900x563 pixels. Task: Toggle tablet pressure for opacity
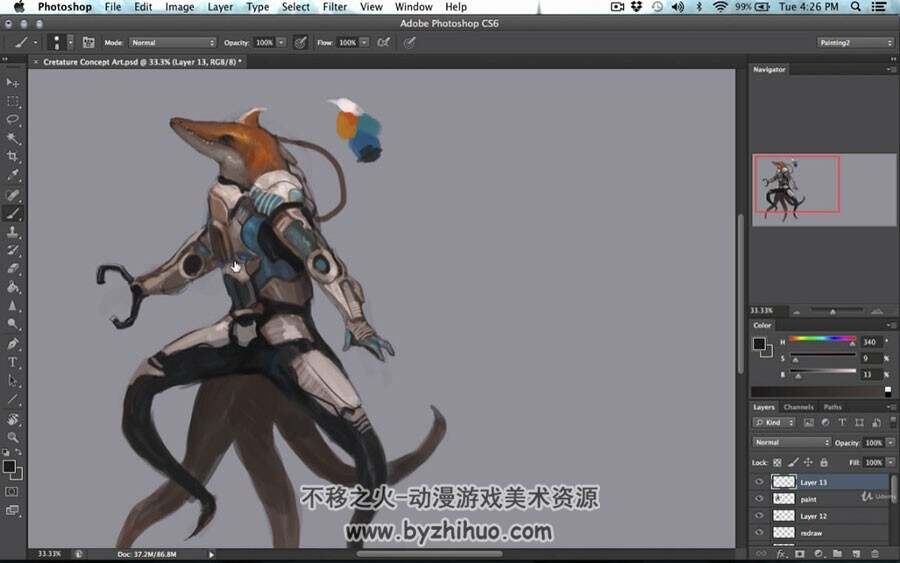point(300,42)
